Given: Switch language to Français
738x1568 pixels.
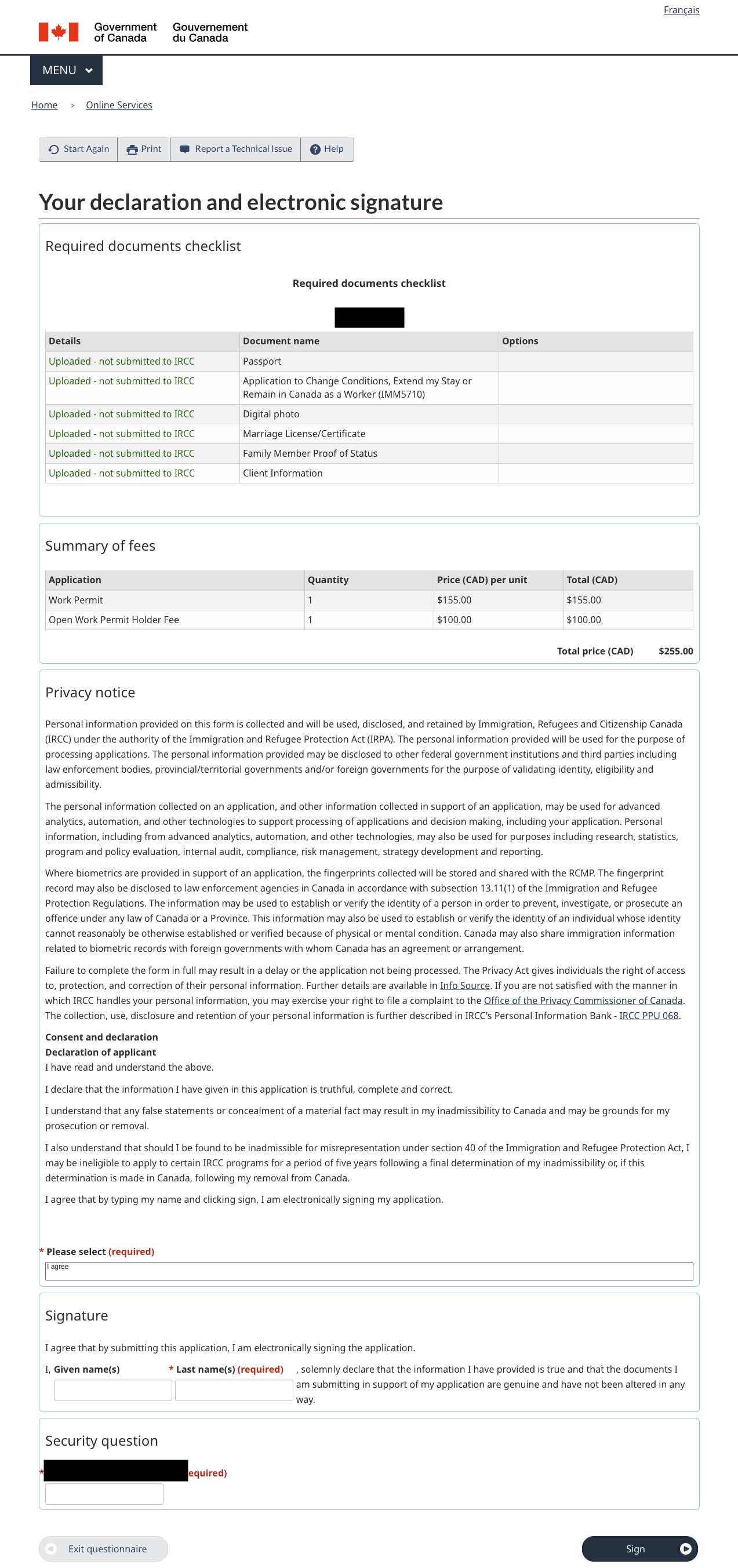Looking at the screenshot, I should [x=681, y=10].
